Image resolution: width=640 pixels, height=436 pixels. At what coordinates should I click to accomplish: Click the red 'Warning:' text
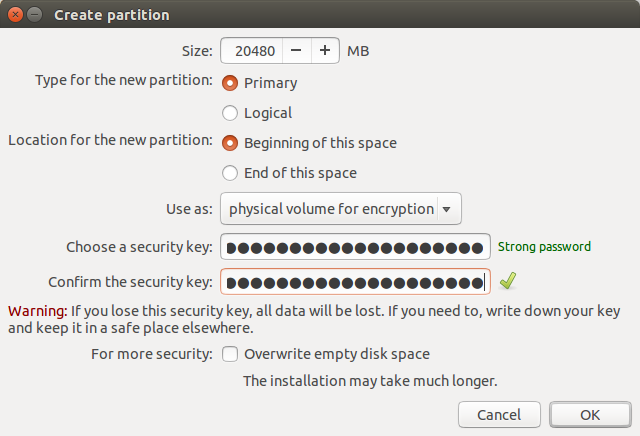[x=36, y=311]
